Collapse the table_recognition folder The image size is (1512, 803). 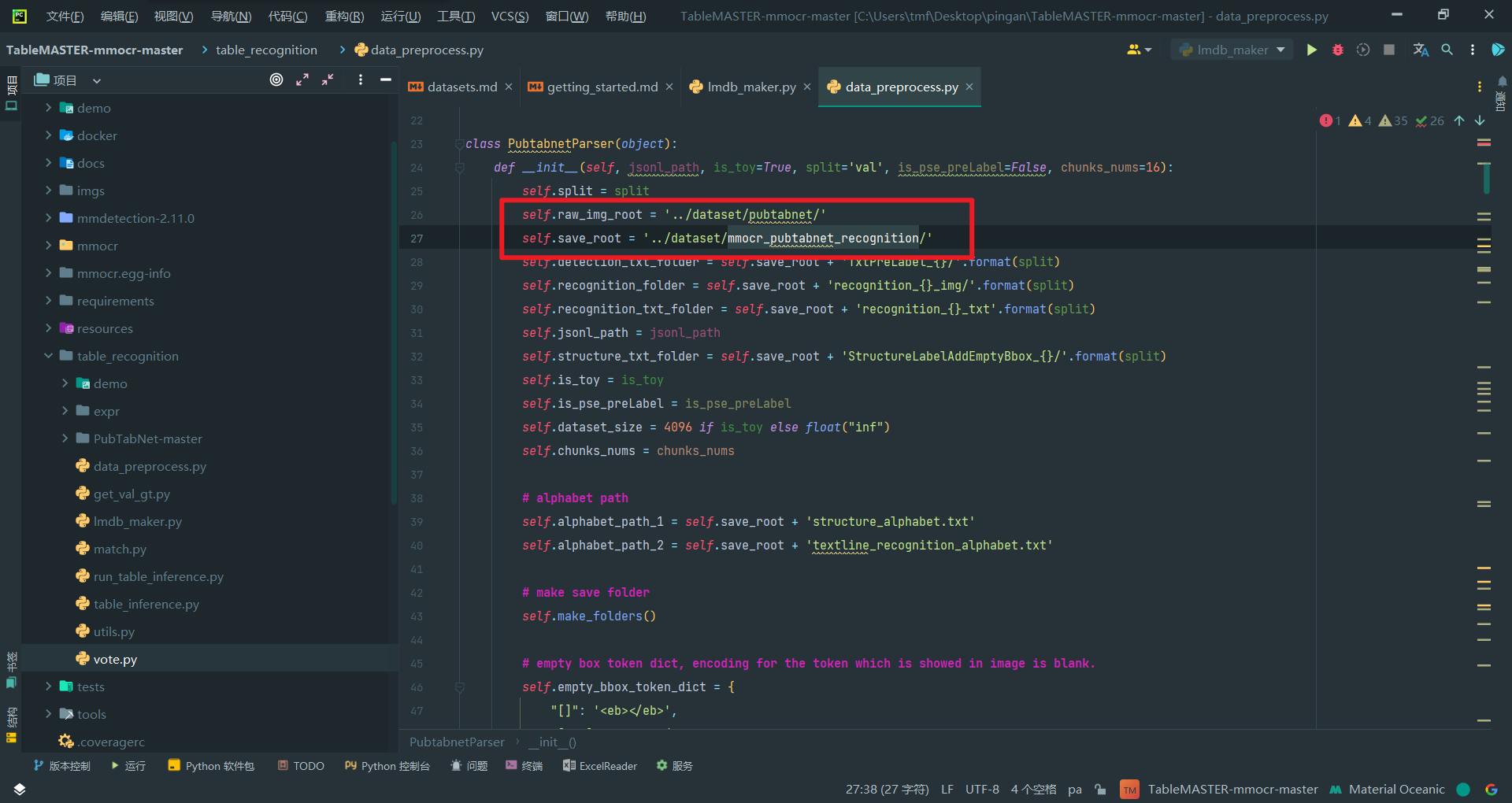[x=48, y=356]
